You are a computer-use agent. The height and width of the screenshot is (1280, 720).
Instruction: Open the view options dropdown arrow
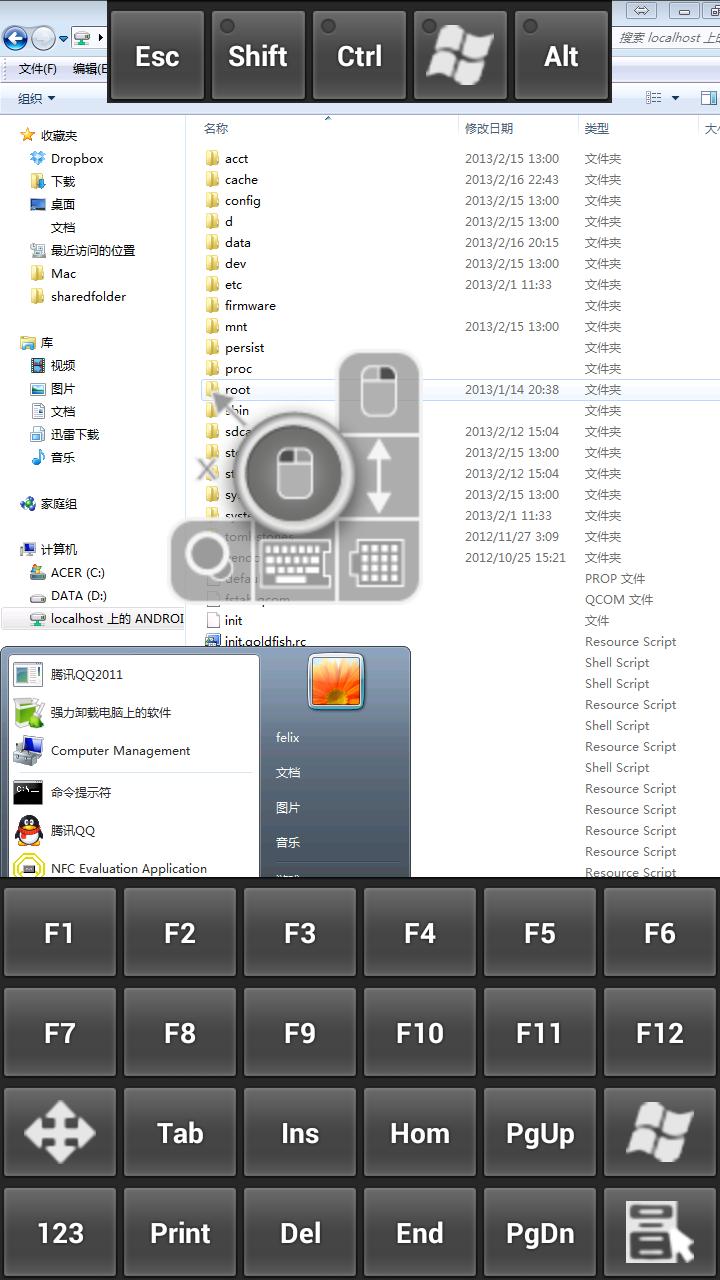click(675, 98)
